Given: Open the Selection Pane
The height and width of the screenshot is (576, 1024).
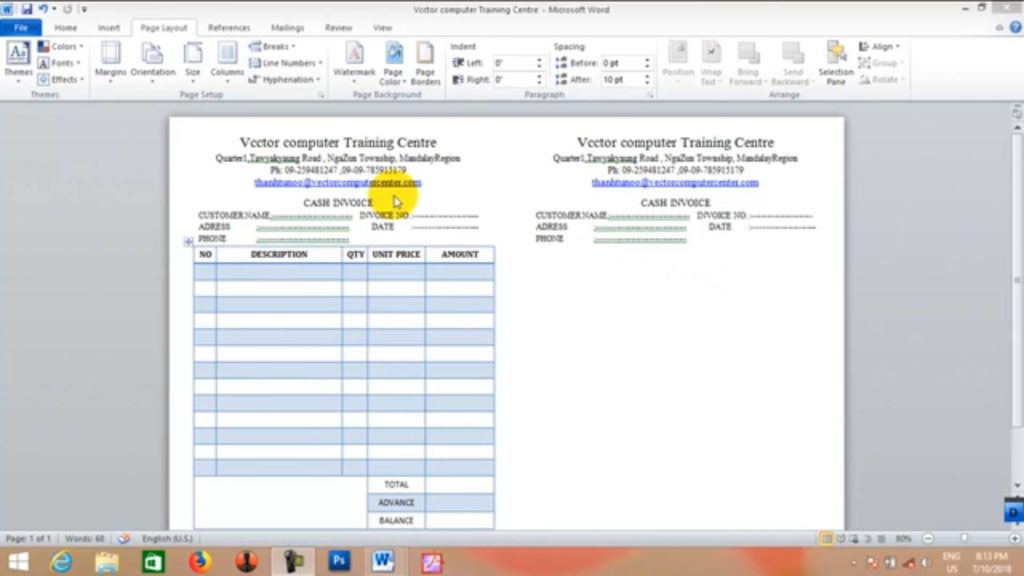Looking at the screenshot, I should pos(836,63).
